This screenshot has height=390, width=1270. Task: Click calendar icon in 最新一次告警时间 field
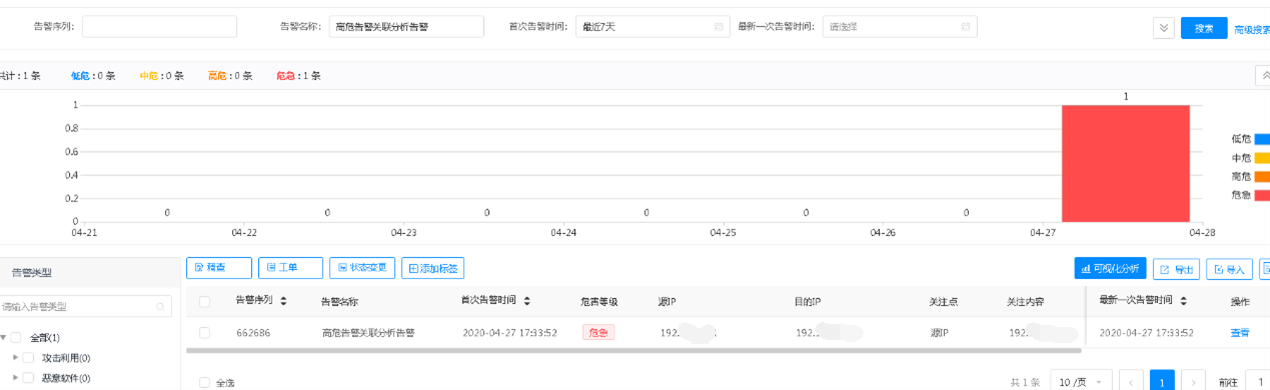tap(965, 27)
